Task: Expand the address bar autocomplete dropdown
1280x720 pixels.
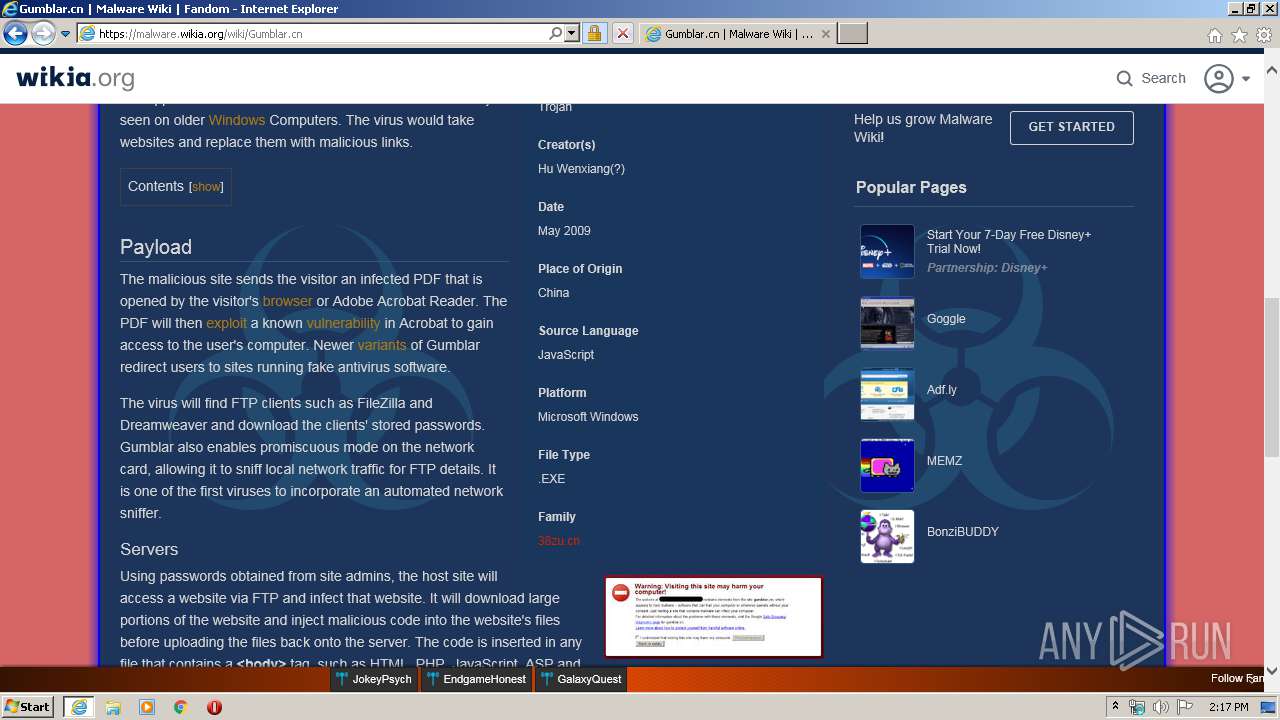Action: point(572,33)
